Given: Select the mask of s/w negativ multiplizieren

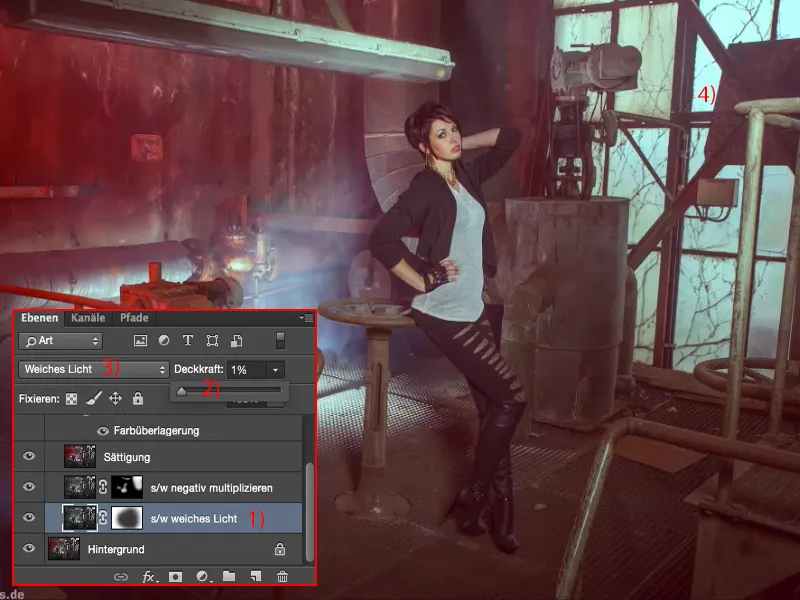Looking at the screenshot, I should (127, 487).
